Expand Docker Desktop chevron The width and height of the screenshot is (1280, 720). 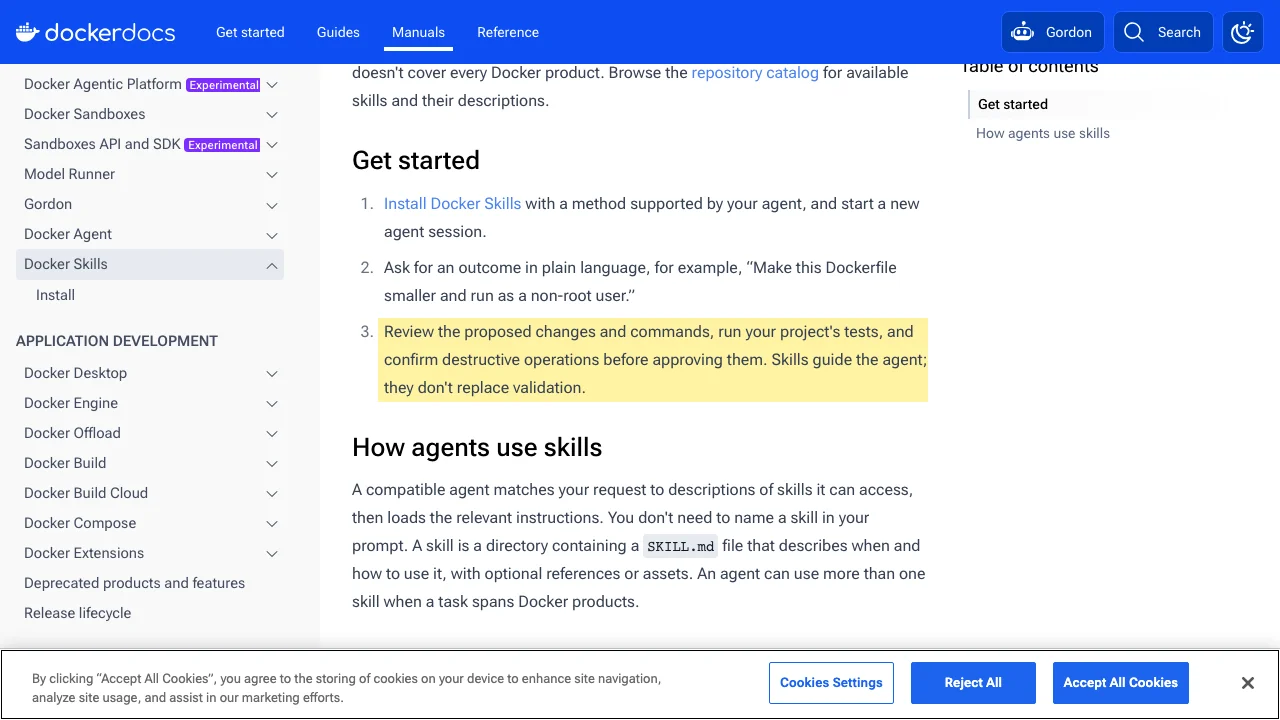click(x=272, y=374)
